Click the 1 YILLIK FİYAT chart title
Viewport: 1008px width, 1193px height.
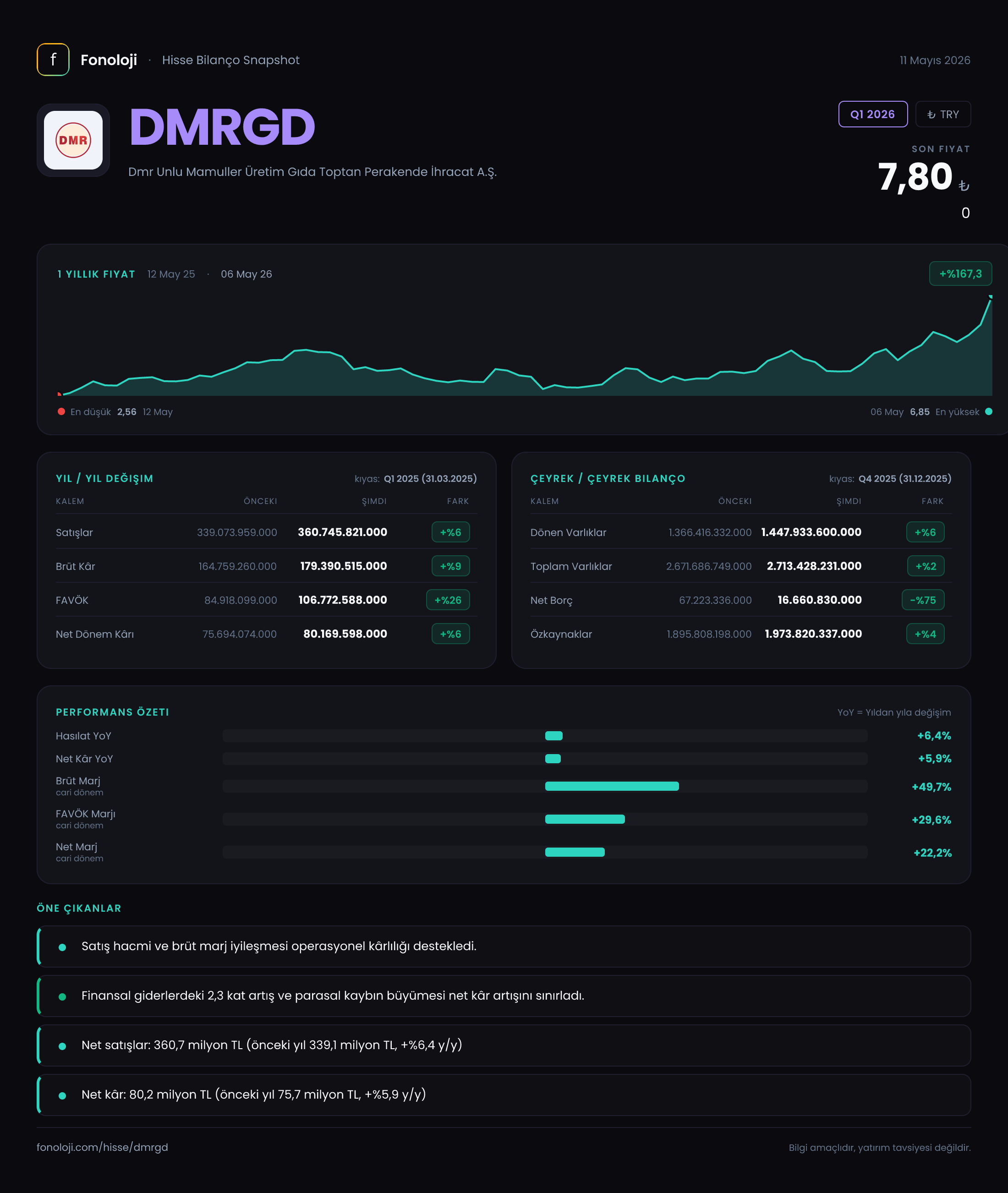[96, 274]
